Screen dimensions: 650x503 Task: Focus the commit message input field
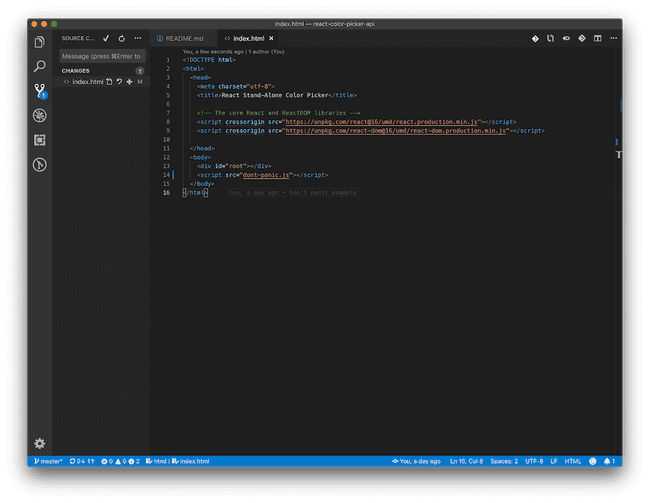(102, 56)
